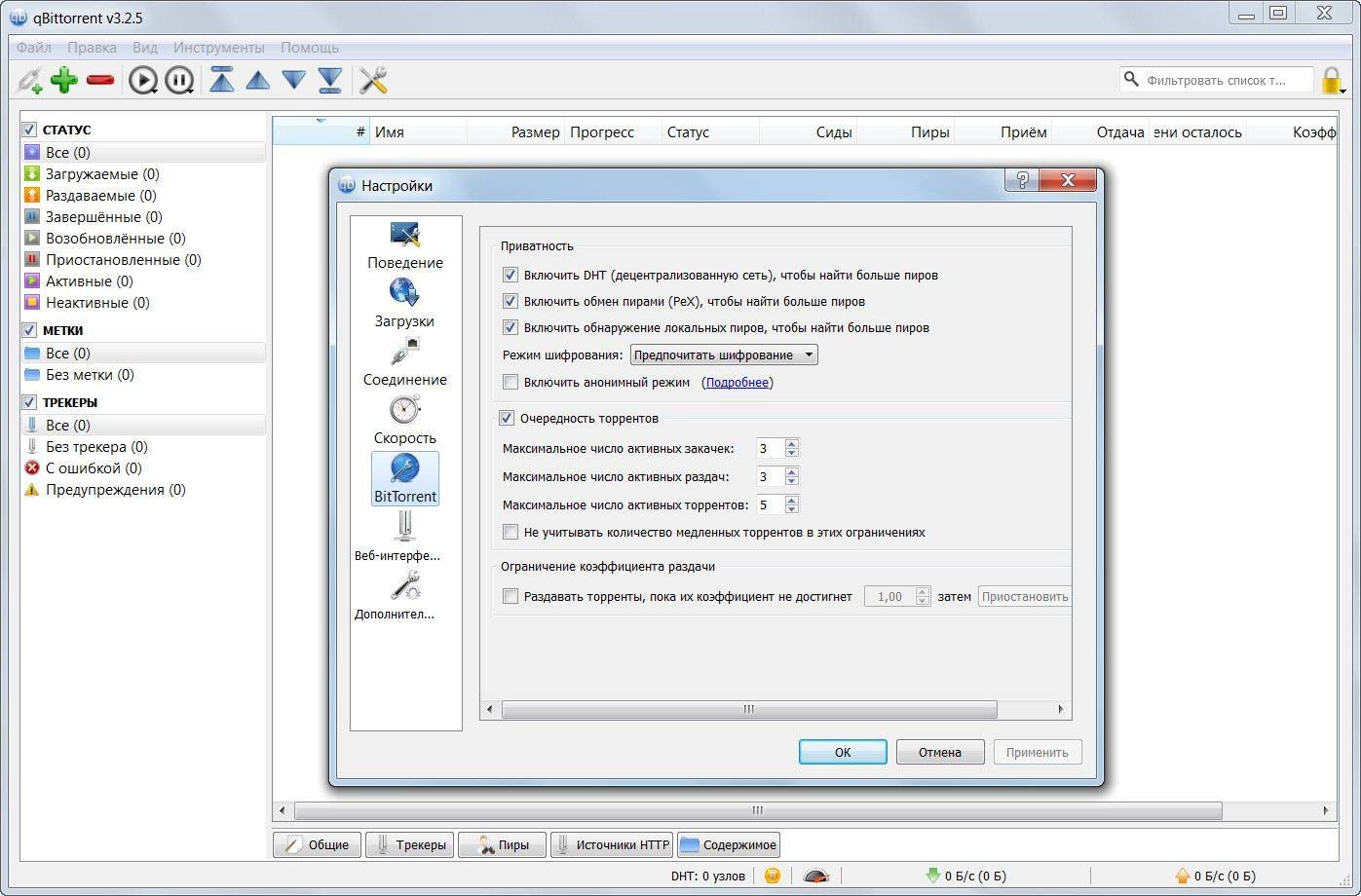The width and height of the screenshot is (1361, 896).
Task: Click the green plus add torrent icon
Action: click(64, 81)
